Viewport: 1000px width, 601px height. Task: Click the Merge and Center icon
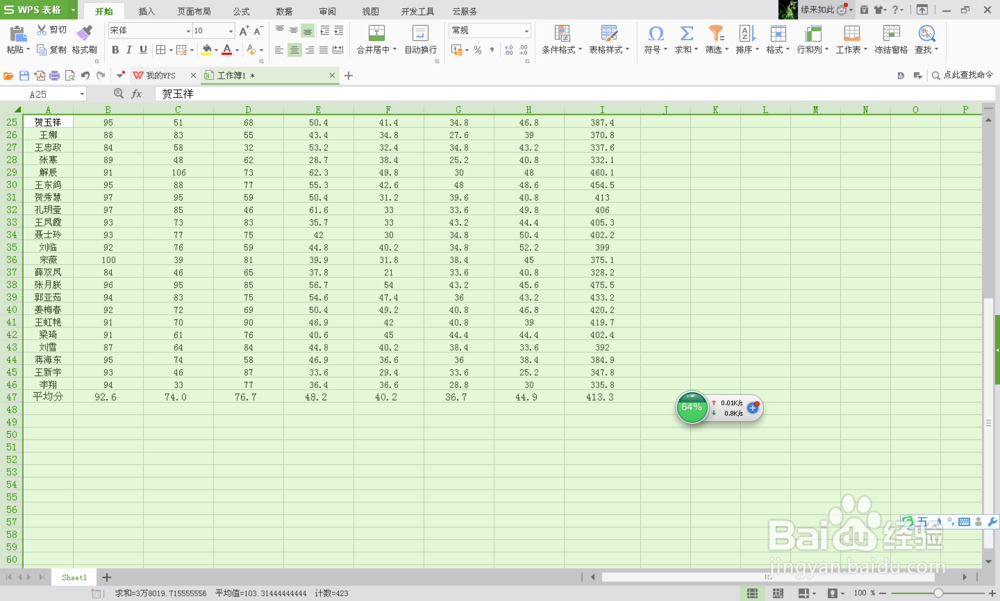point(376,33)
